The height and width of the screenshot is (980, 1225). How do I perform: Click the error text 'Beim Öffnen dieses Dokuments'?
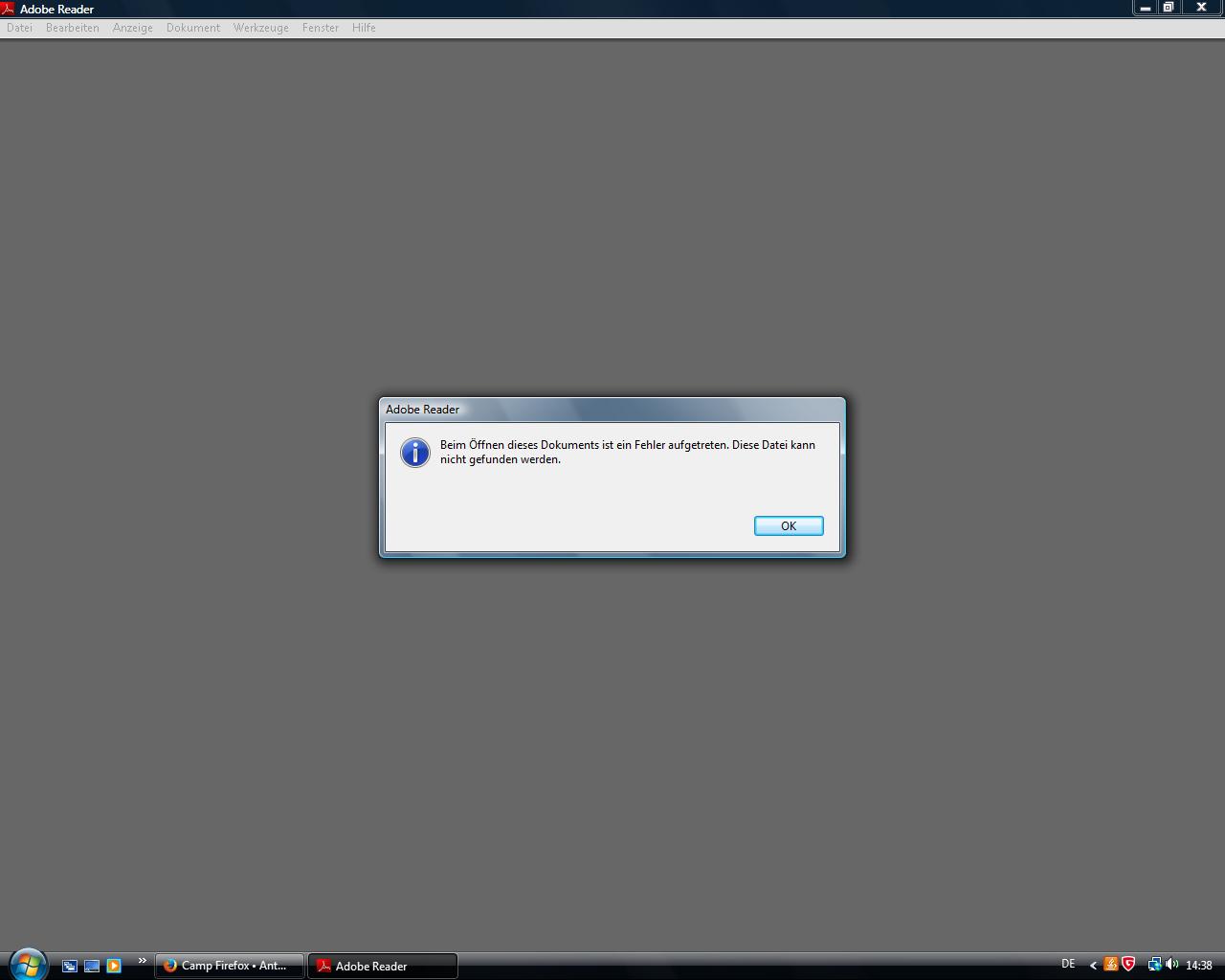pyautogui.click(x=519, y=445)
